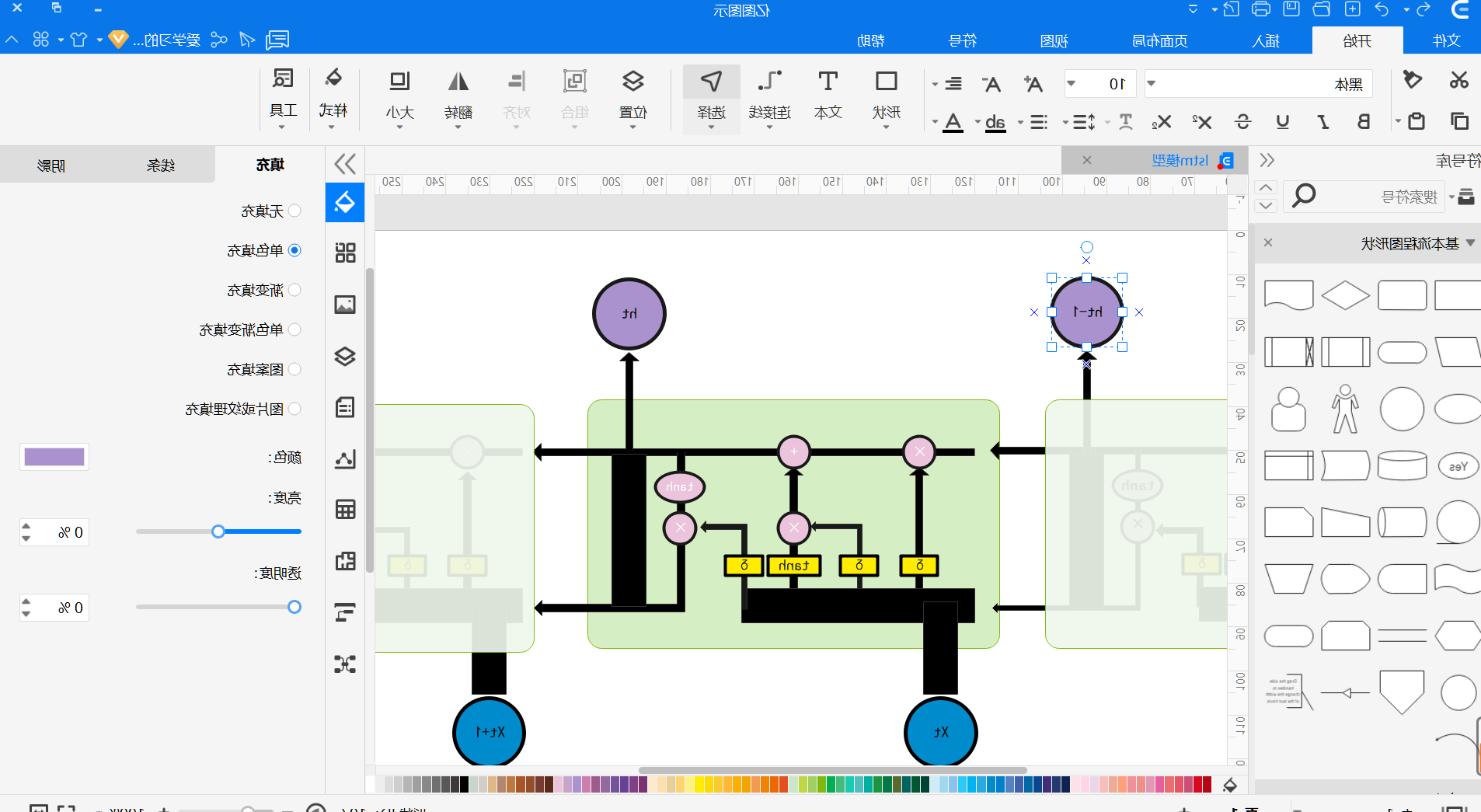1481x812 pixels.
Task: Collapse the fill panel with << arrows
Action: (x=345, y=163)
